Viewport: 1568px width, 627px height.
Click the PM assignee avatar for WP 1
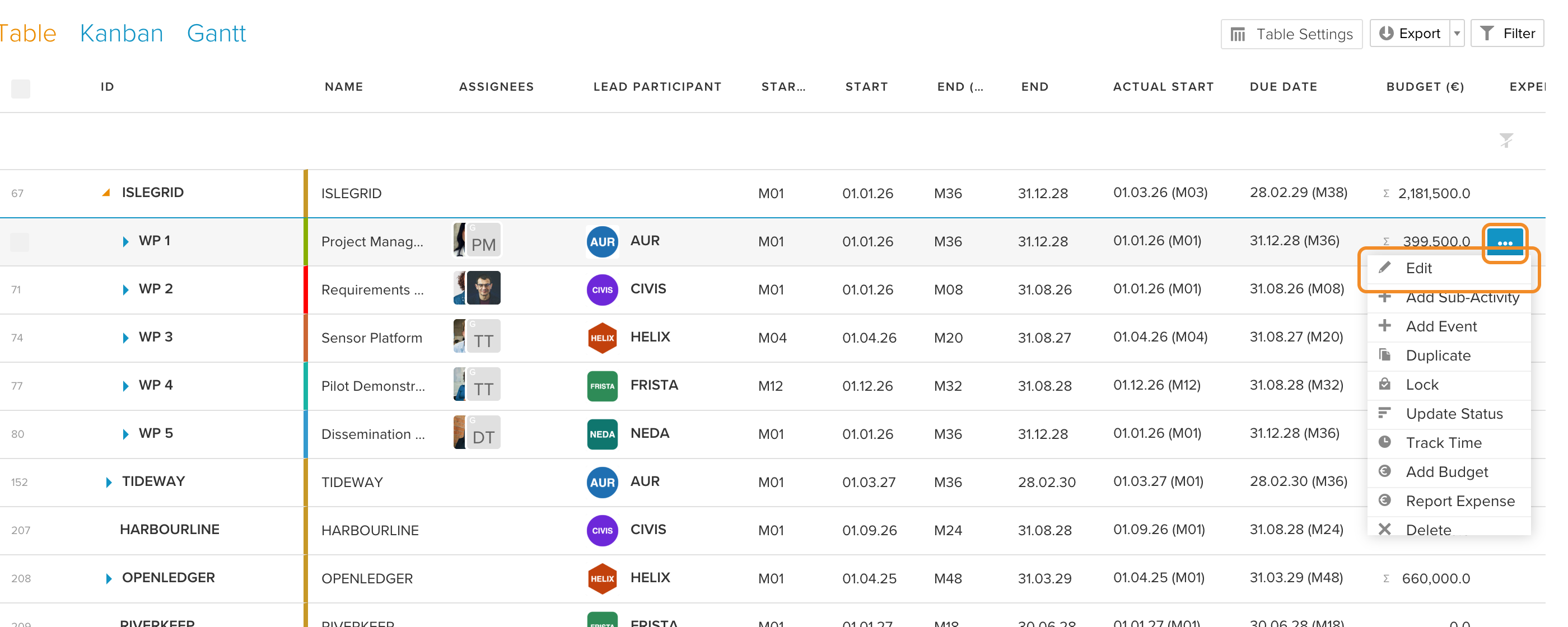483,240
